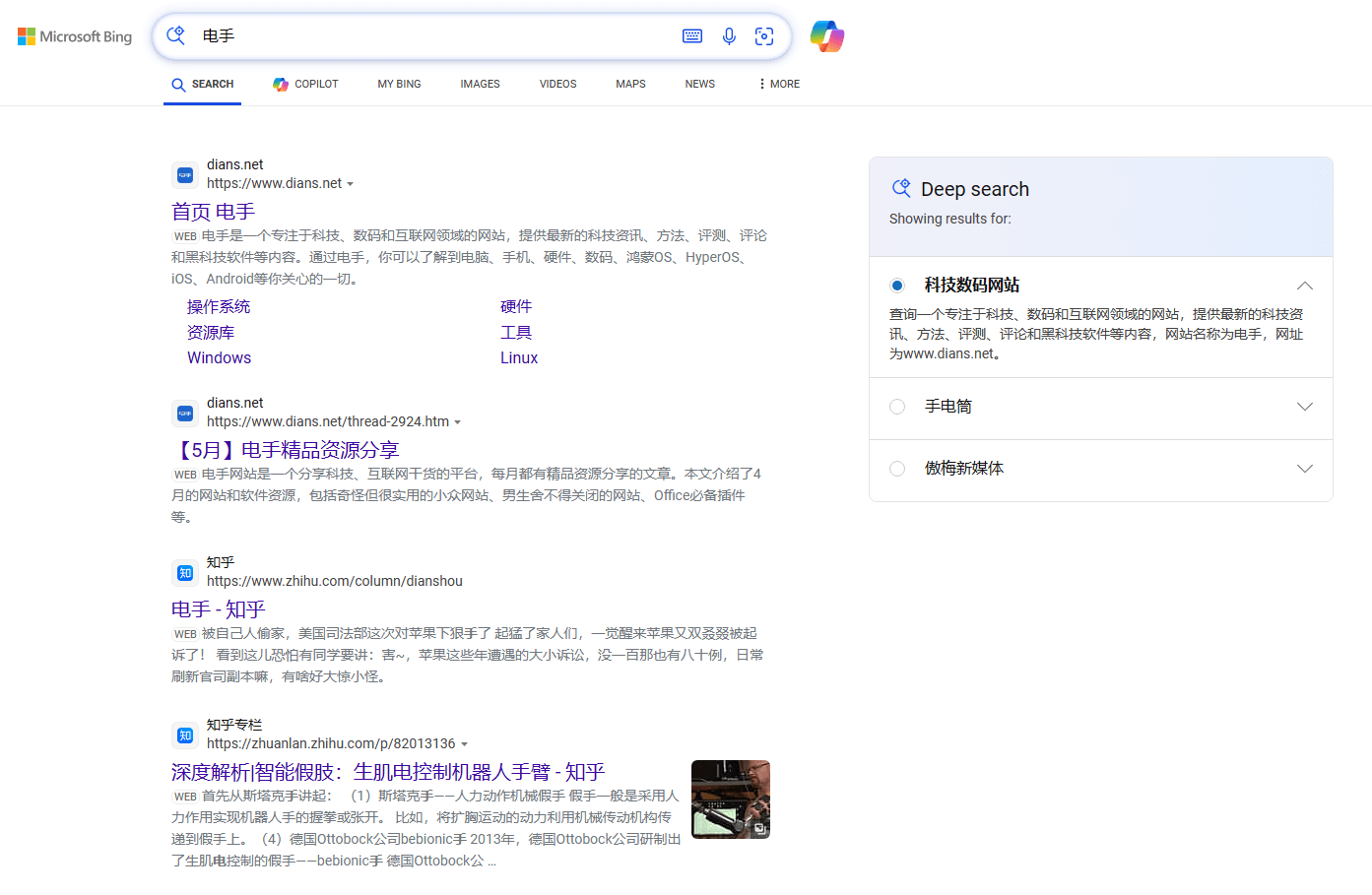The height and width of the screenshot is (895, 1372).
Task: Open the on-screen keyboard icon
Action: 692,36
